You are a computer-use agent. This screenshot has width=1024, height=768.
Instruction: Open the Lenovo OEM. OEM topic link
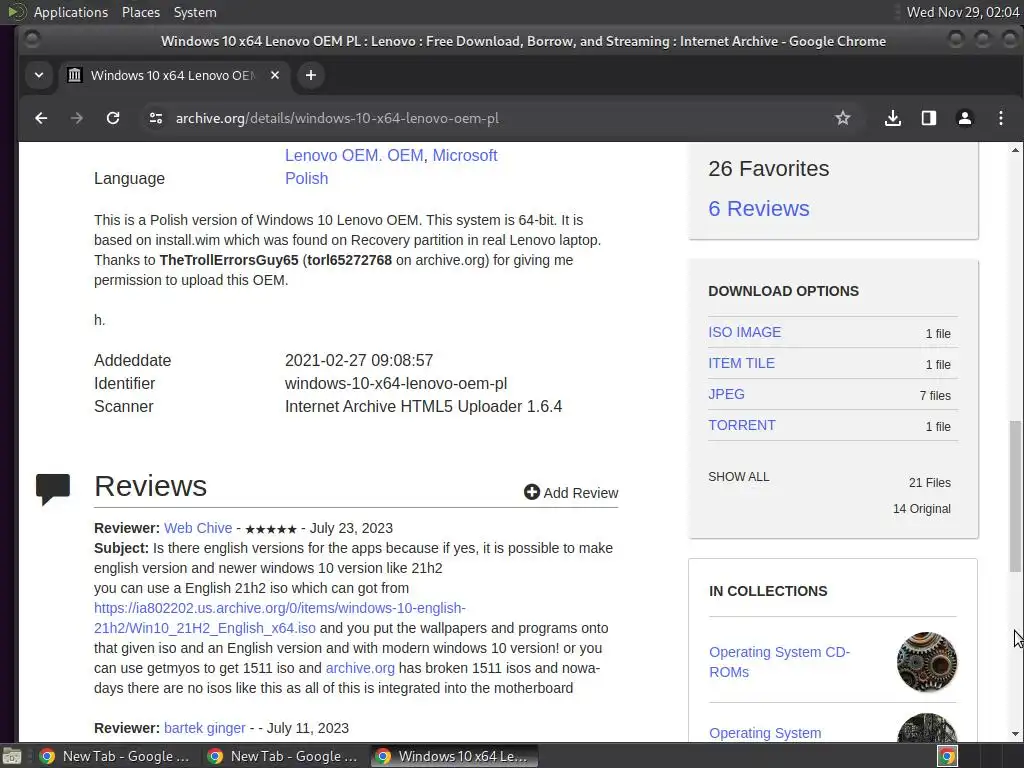click(x=354, y=155)
